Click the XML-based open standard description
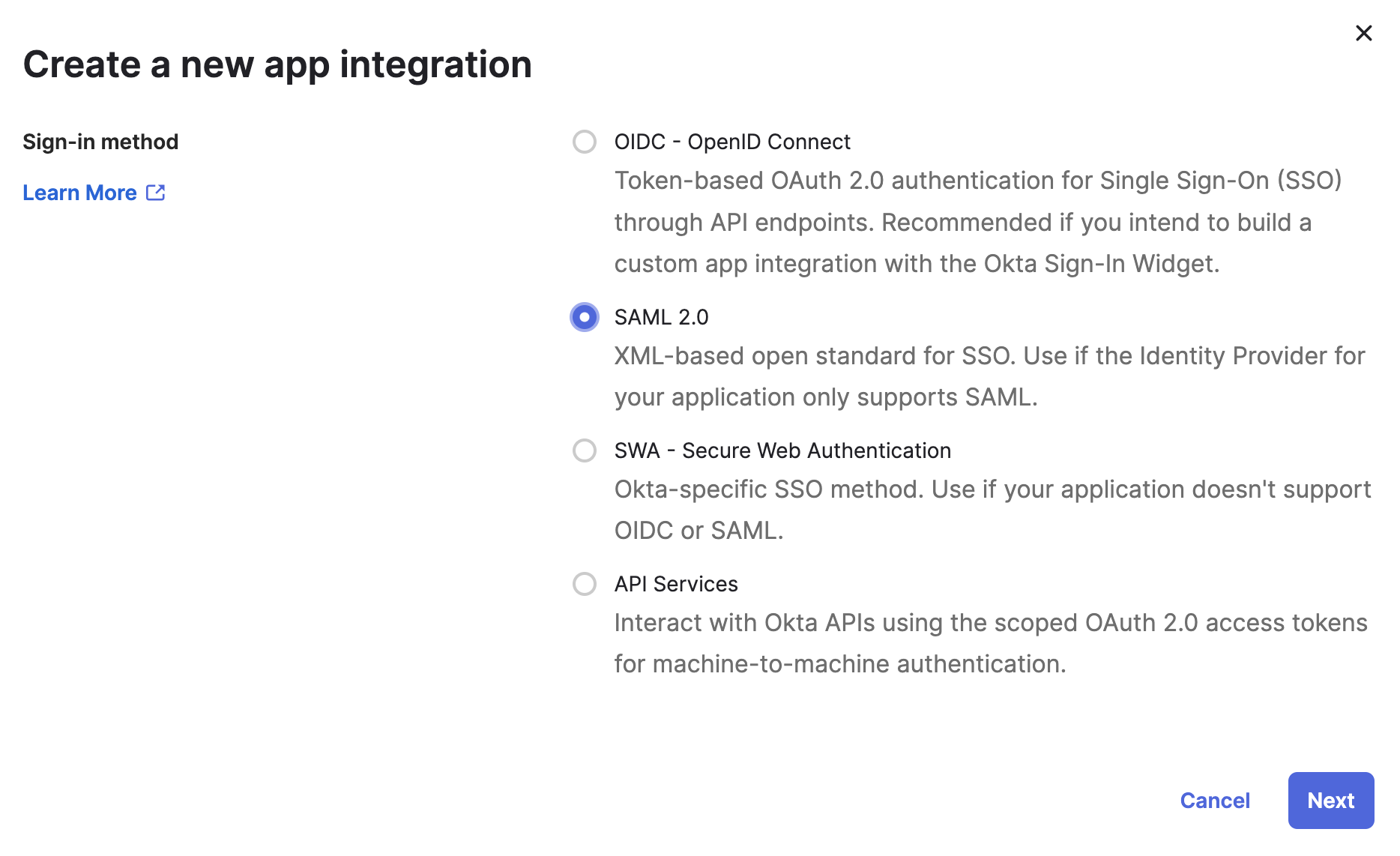The height and width of the screenshot is (856, 1400). (x=989, y=356)
